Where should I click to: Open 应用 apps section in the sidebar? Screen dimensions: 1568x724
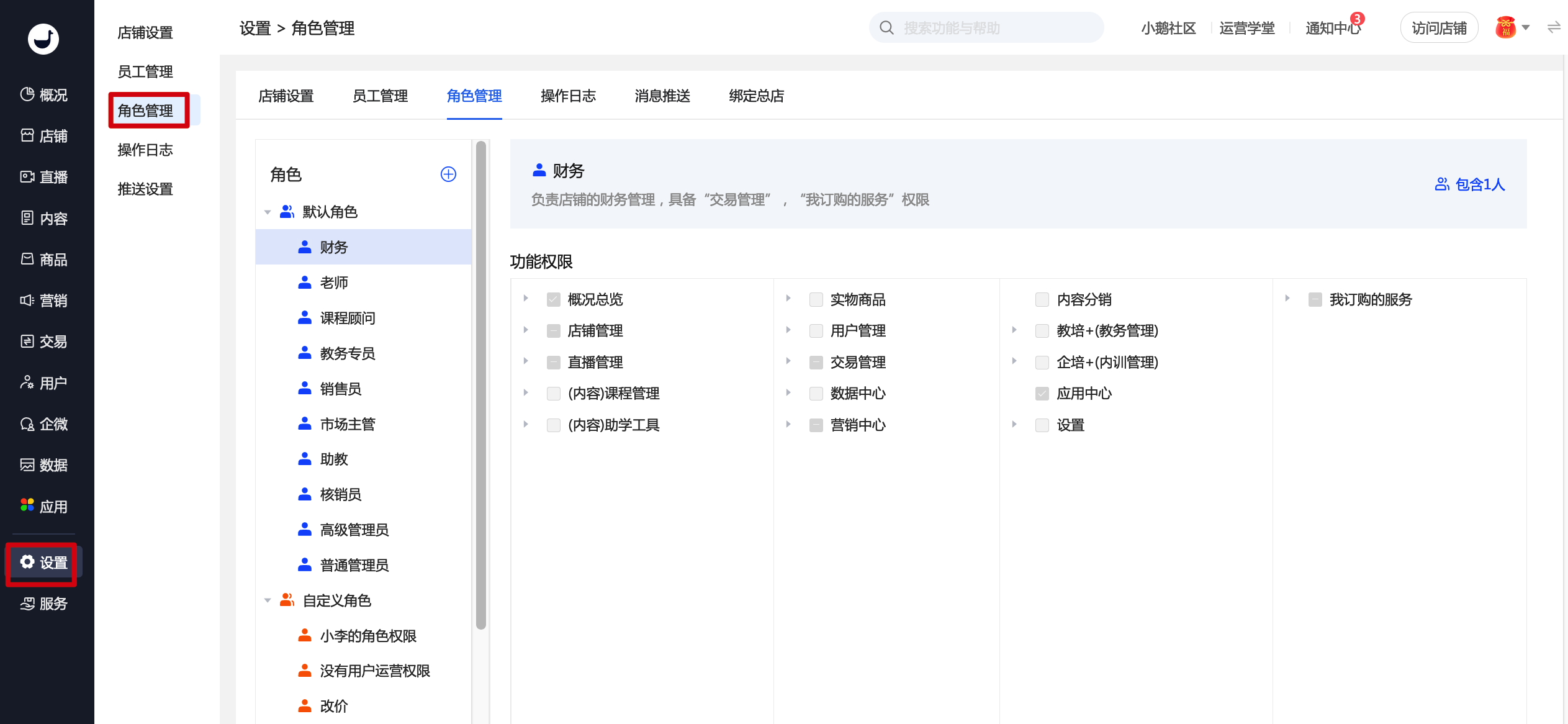tap(43, 506)
